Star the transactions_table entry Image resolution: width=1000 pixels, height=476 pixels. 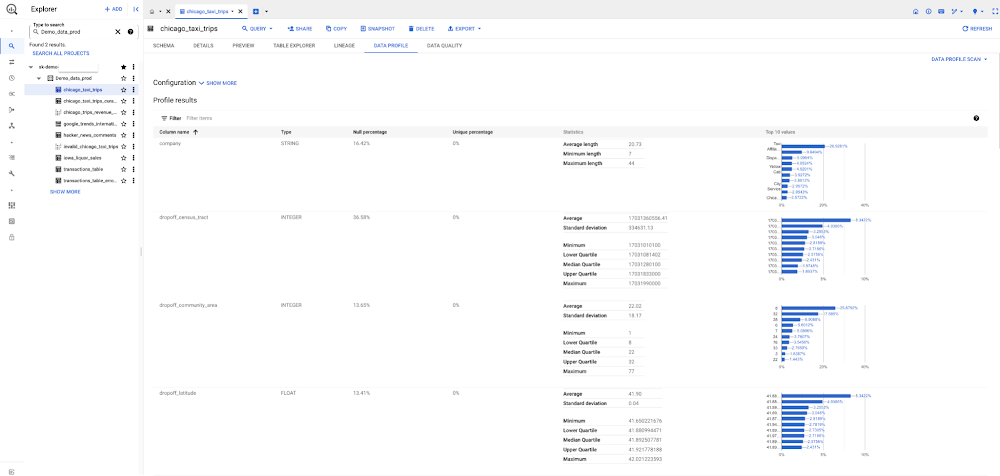coord(124,169)
